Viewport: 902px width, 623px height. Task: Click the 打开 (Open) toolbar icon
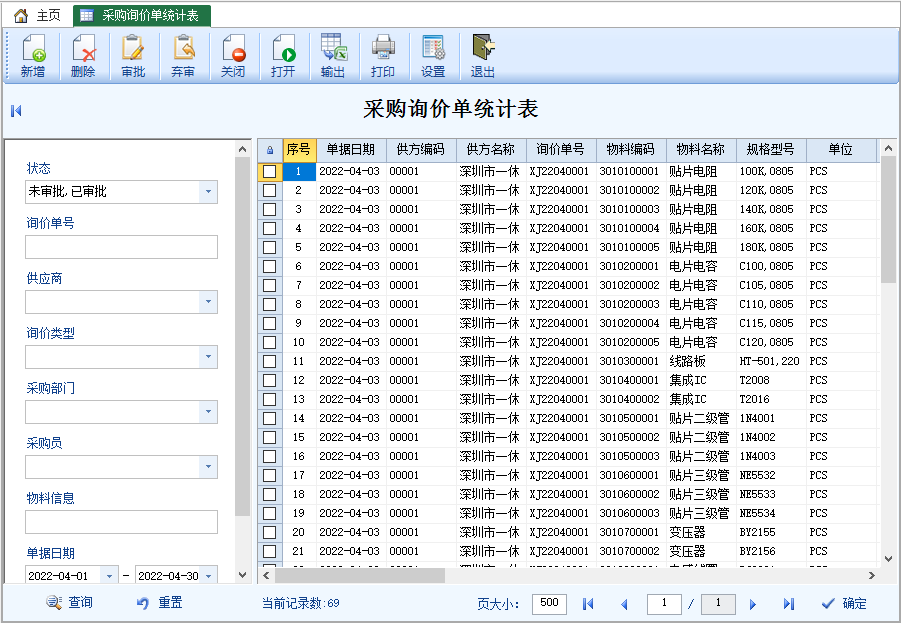(283, 55)
